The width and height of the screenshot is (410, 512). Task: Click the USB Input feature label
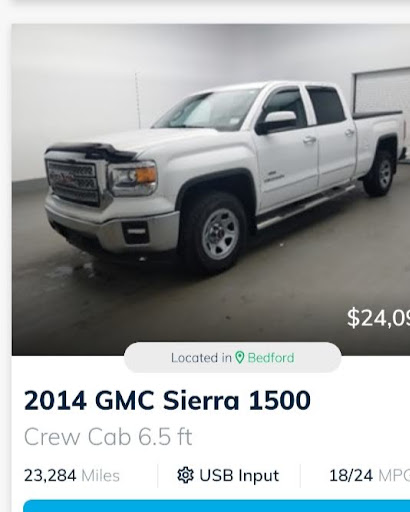tap(239, 475)
